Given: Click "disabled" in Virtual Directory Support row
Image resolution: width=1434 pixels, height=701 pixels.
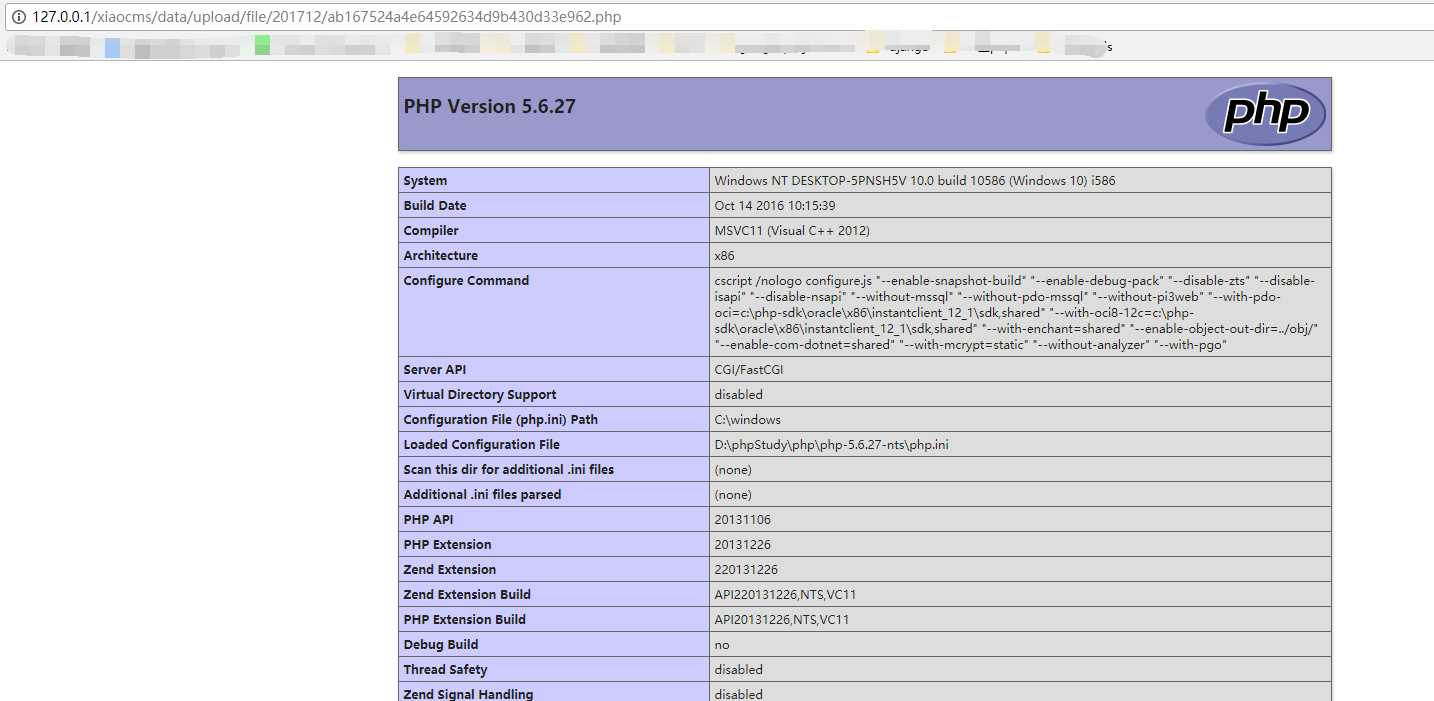Looking at the screenshot, I should (x=738, y=395).
